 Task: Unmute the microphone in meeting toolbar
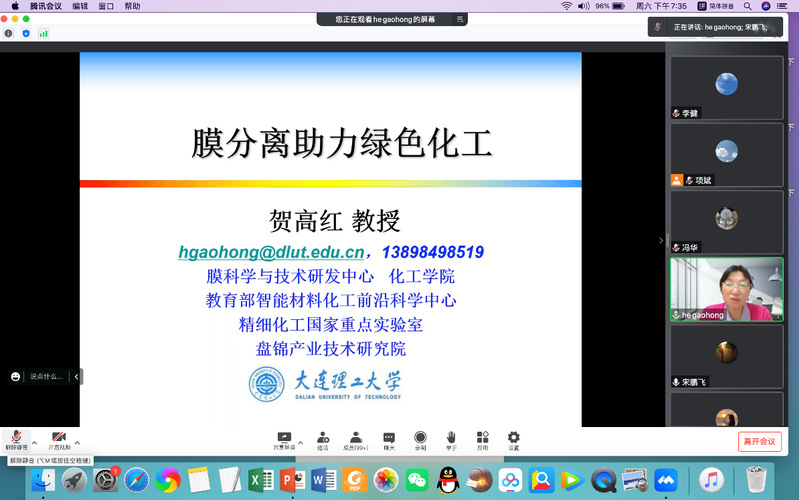(16, 439)
